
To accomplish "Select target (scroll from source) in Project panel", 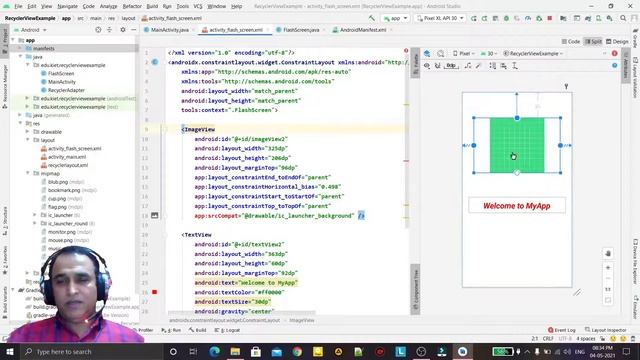I will (x=98, y=30).
